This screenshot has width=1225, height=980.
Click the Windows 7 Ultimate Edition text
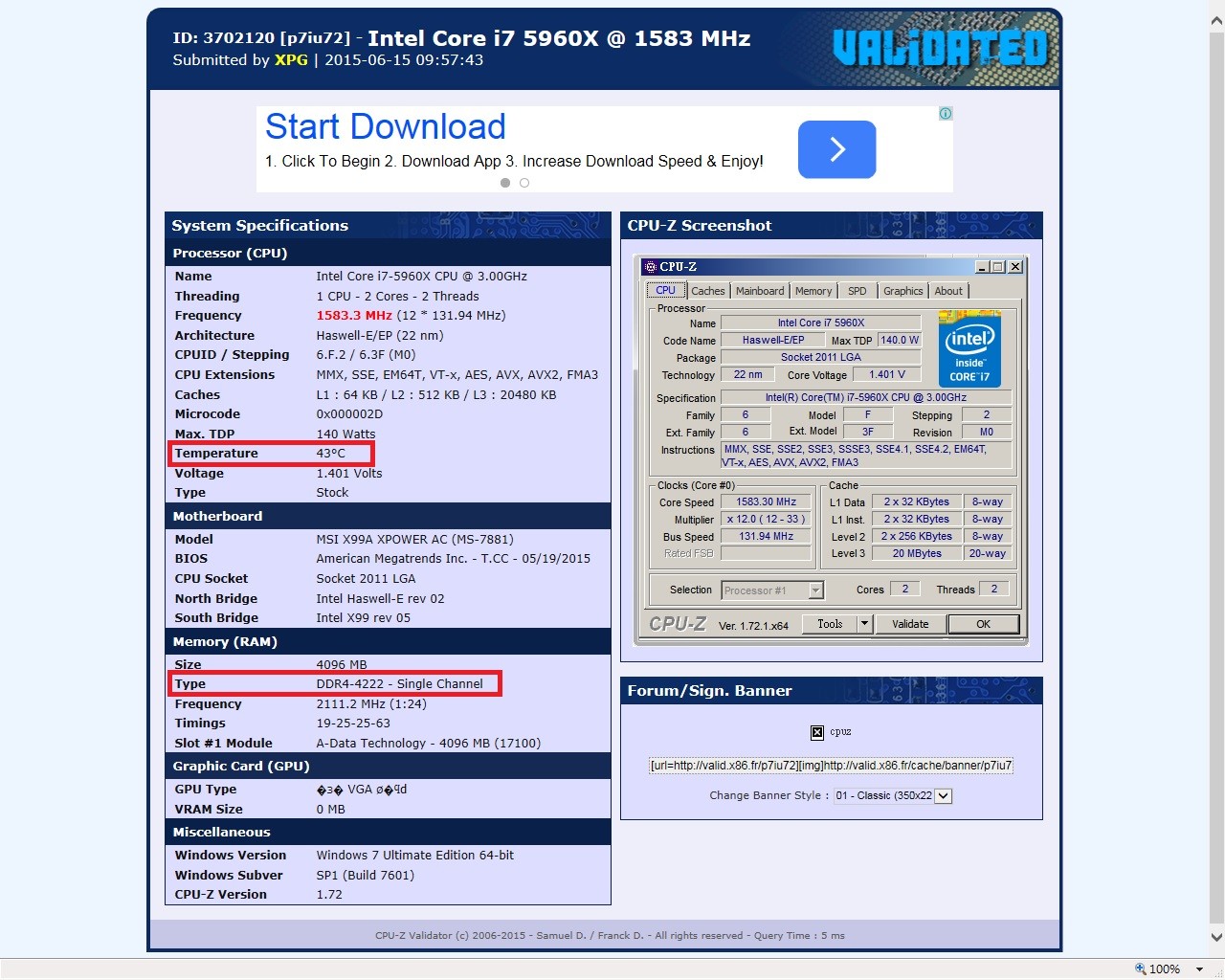414,855
